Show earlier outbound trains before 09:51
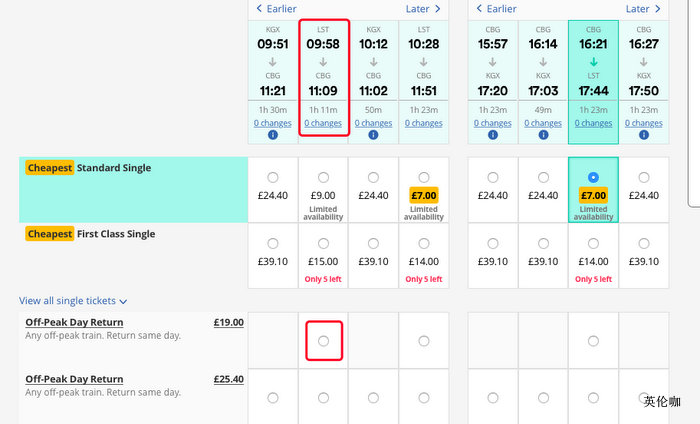This screenshot has height=424, width=700. (278, 9)
